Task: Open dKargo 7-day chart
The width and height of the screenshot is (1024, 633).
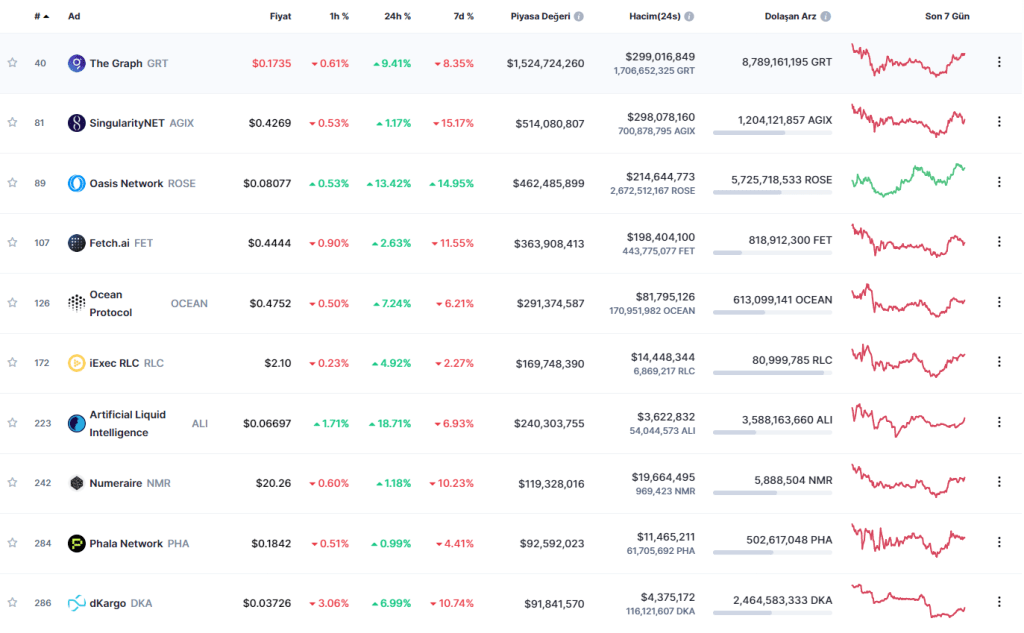Action: click(x=908, y=600)
